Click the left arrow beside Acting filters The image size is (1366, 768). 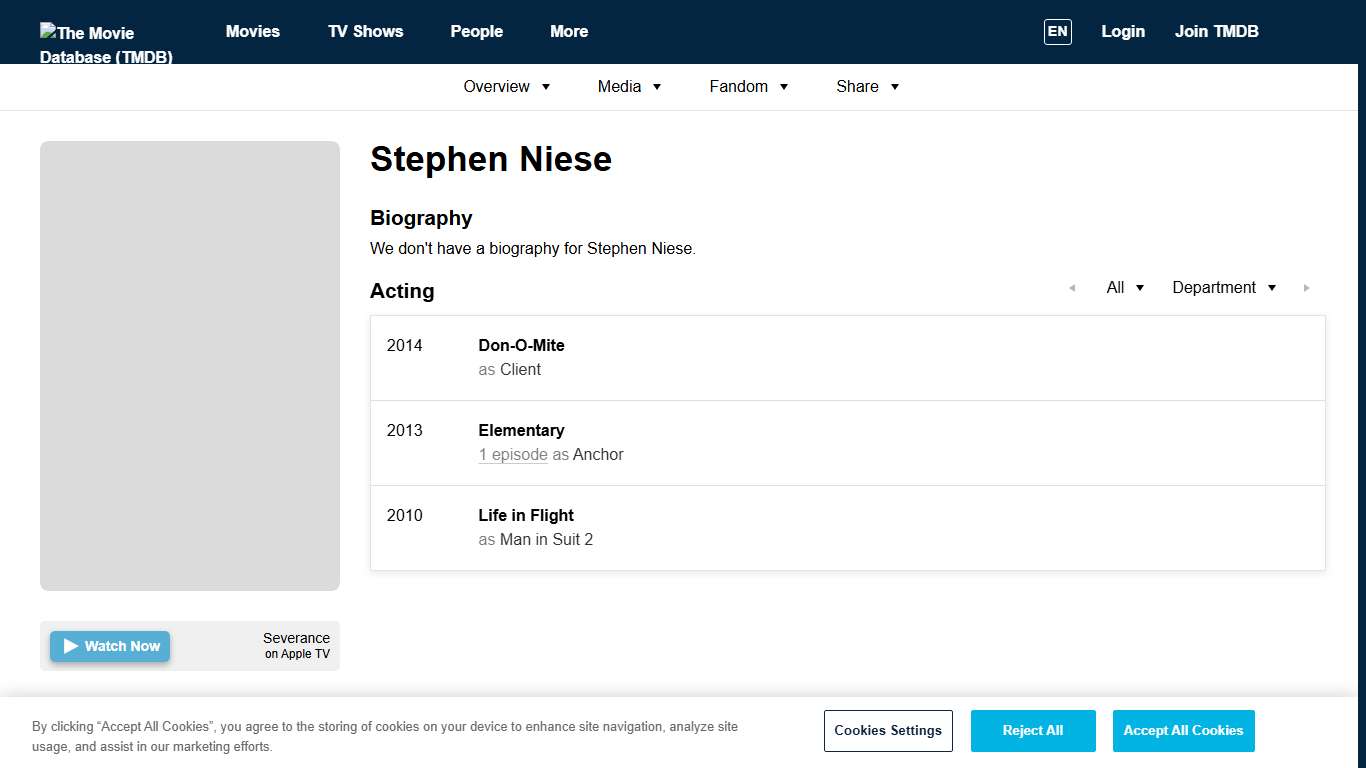(1072, 288)
